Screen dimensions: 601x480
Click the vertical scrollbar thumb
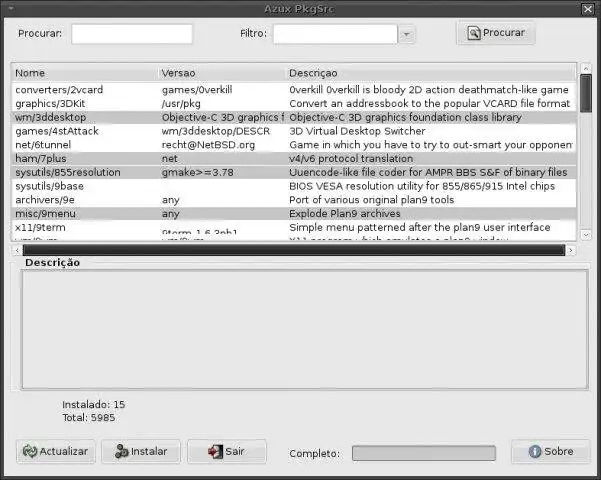point(586,93)
